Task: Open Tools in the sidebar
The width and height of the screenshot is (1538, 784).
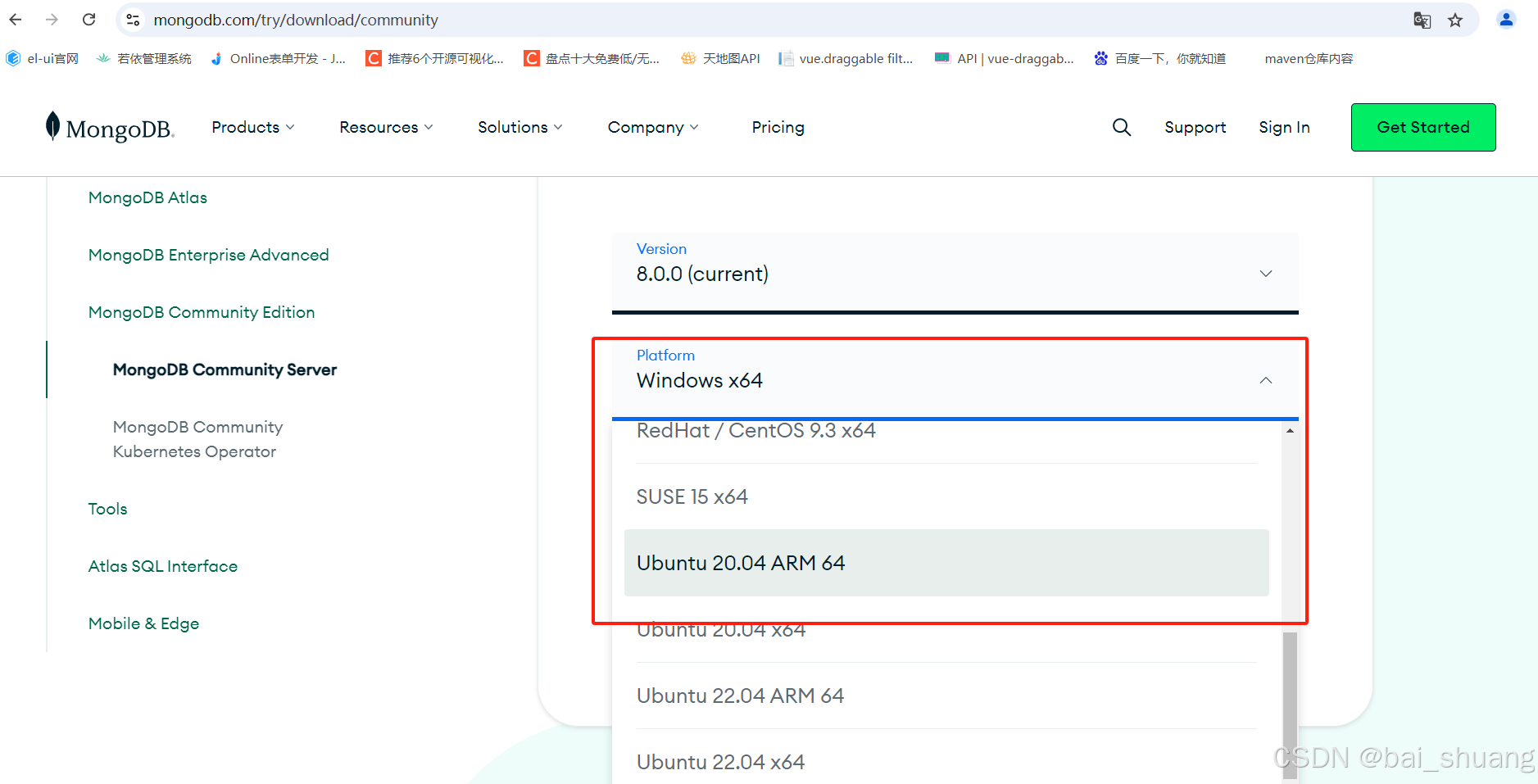Action: point(107,509)
